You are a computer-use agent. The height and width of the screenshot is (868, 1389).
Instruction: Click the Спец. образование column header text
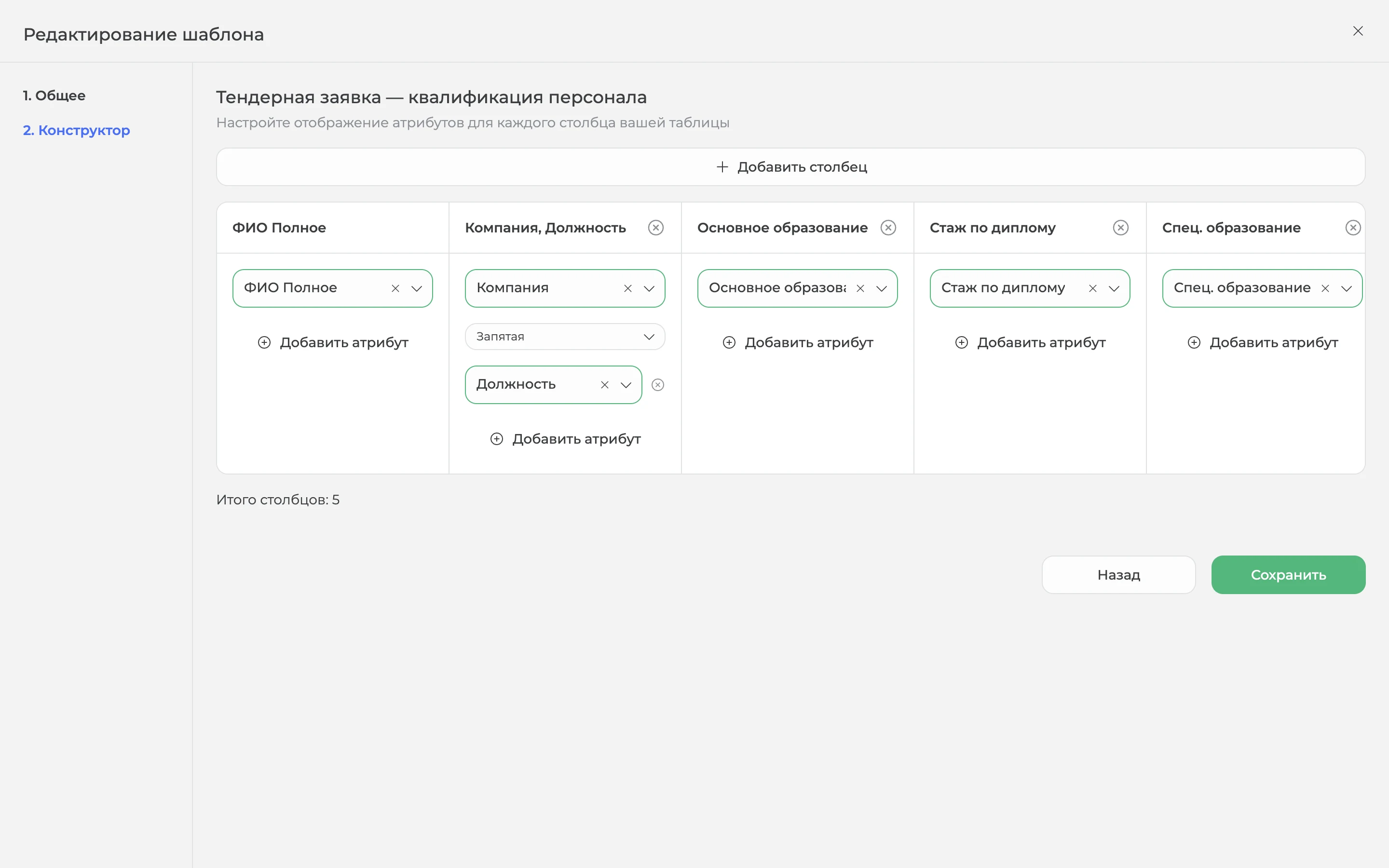coord(1231,228)
